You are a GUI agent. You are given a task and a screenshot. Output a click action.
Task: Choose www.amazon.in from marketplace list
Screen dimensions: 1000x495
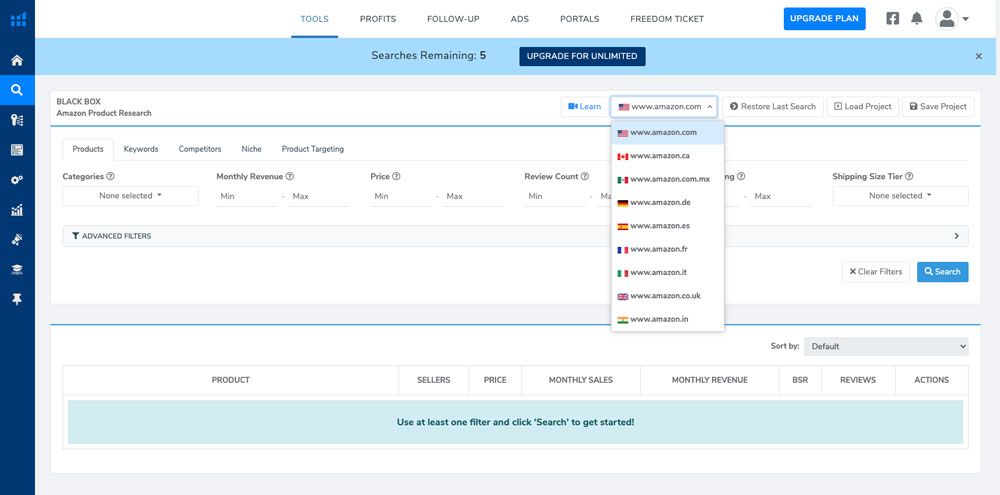668,320
